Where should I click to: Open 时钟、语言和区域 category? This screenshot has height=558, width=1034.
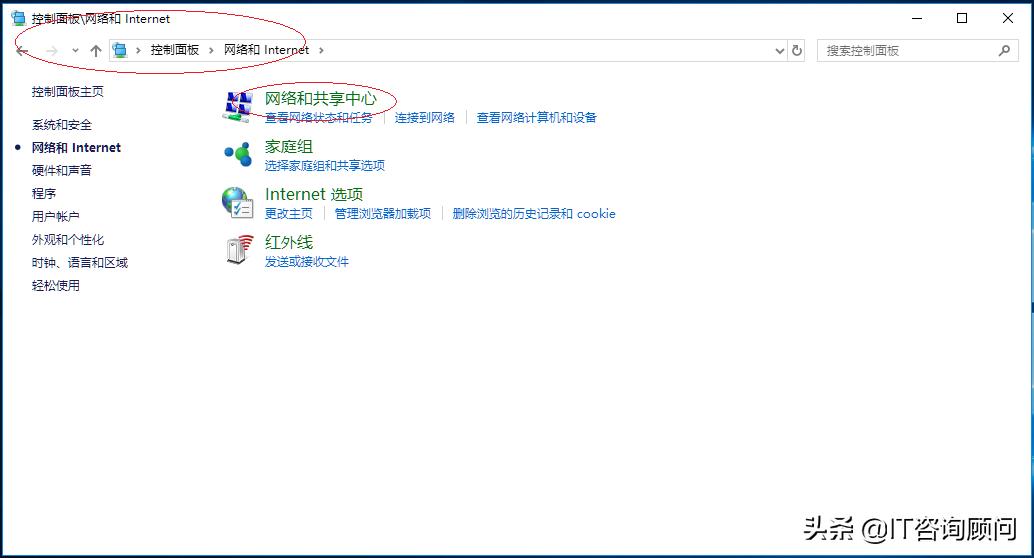click(x=80, y=263)
